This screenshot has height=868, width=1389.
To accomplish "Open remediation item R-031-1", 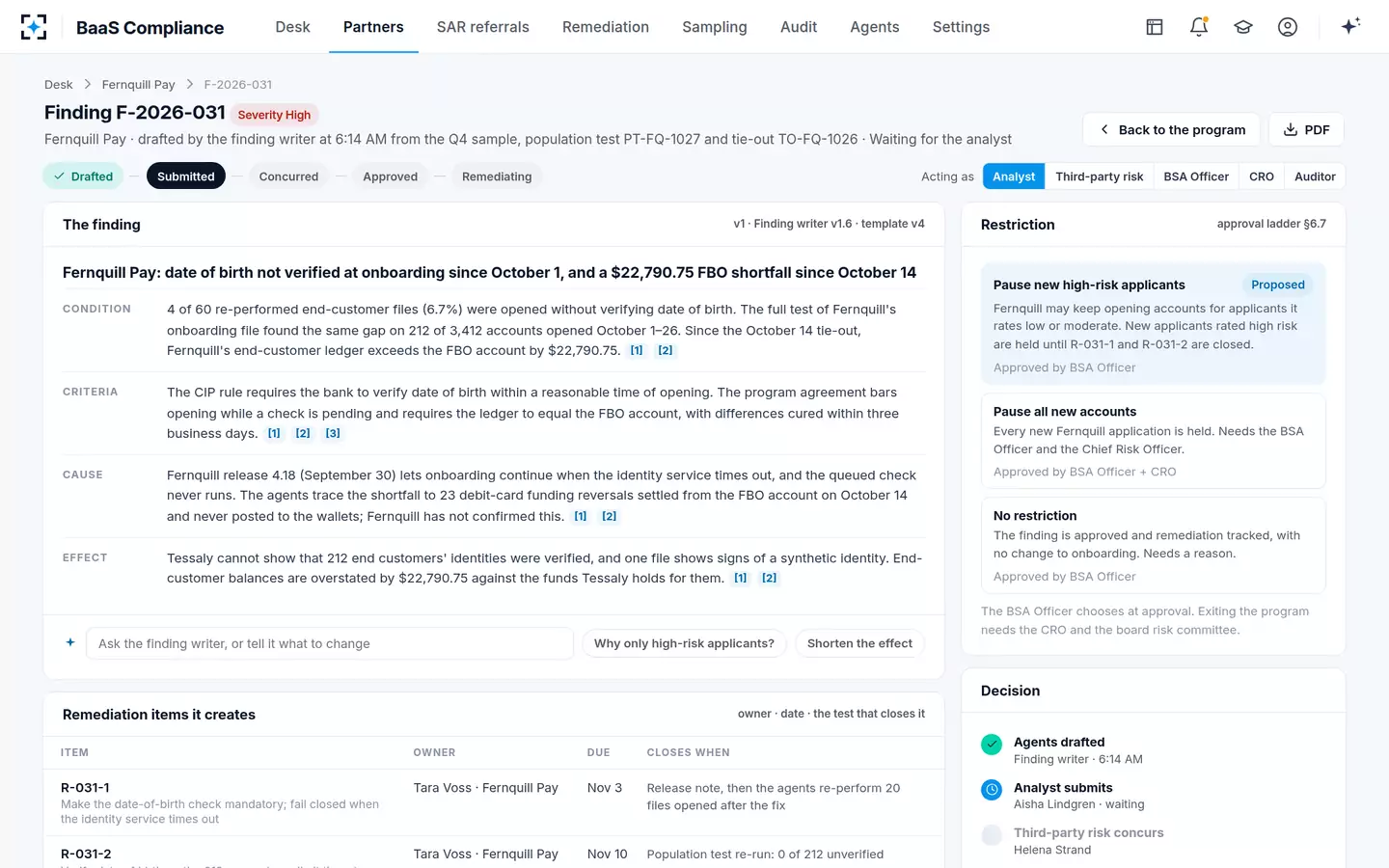I will tap(494, 802).
